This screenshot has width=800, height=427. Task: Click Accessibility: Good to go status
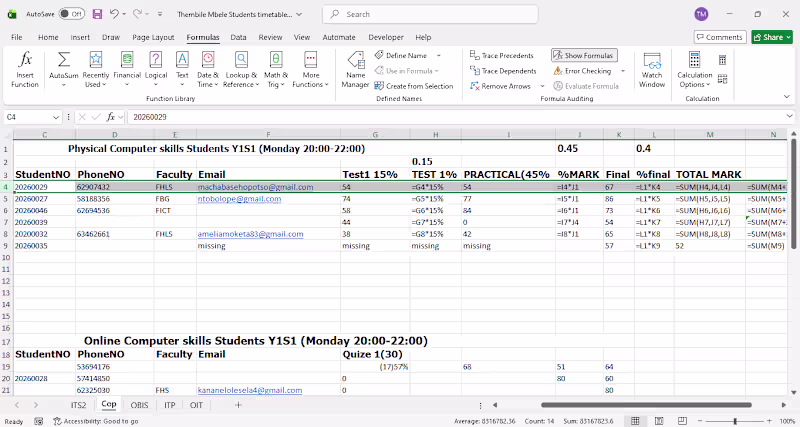96,421
